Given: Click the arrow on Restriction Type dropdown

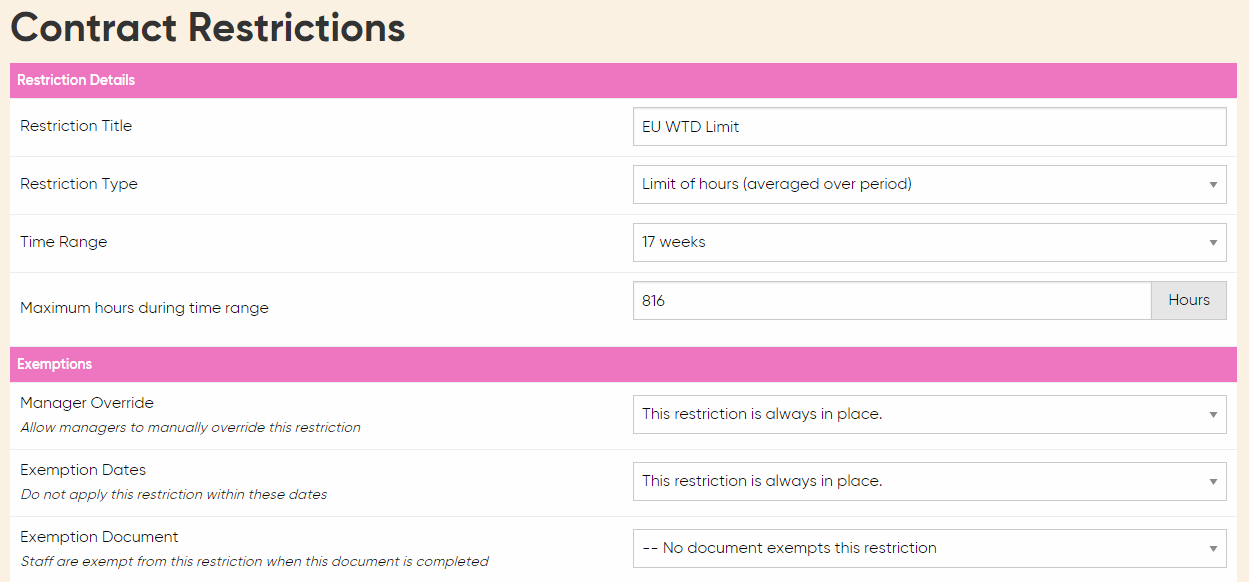Looking at the screenshot, I should (x=1213, y=185).
